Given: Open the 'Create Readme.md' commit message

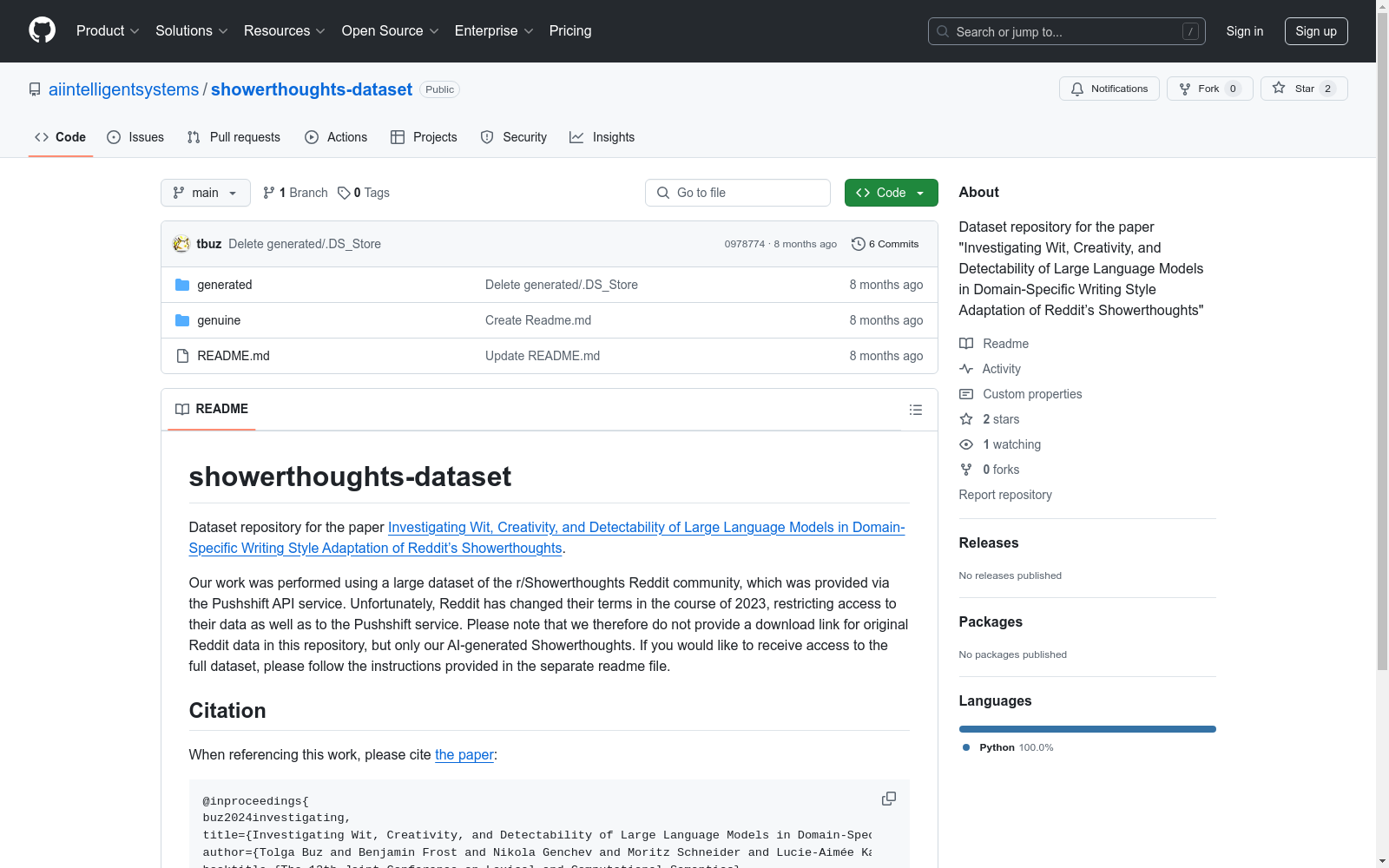Looking at the screenshot, I should coord(538,320).
